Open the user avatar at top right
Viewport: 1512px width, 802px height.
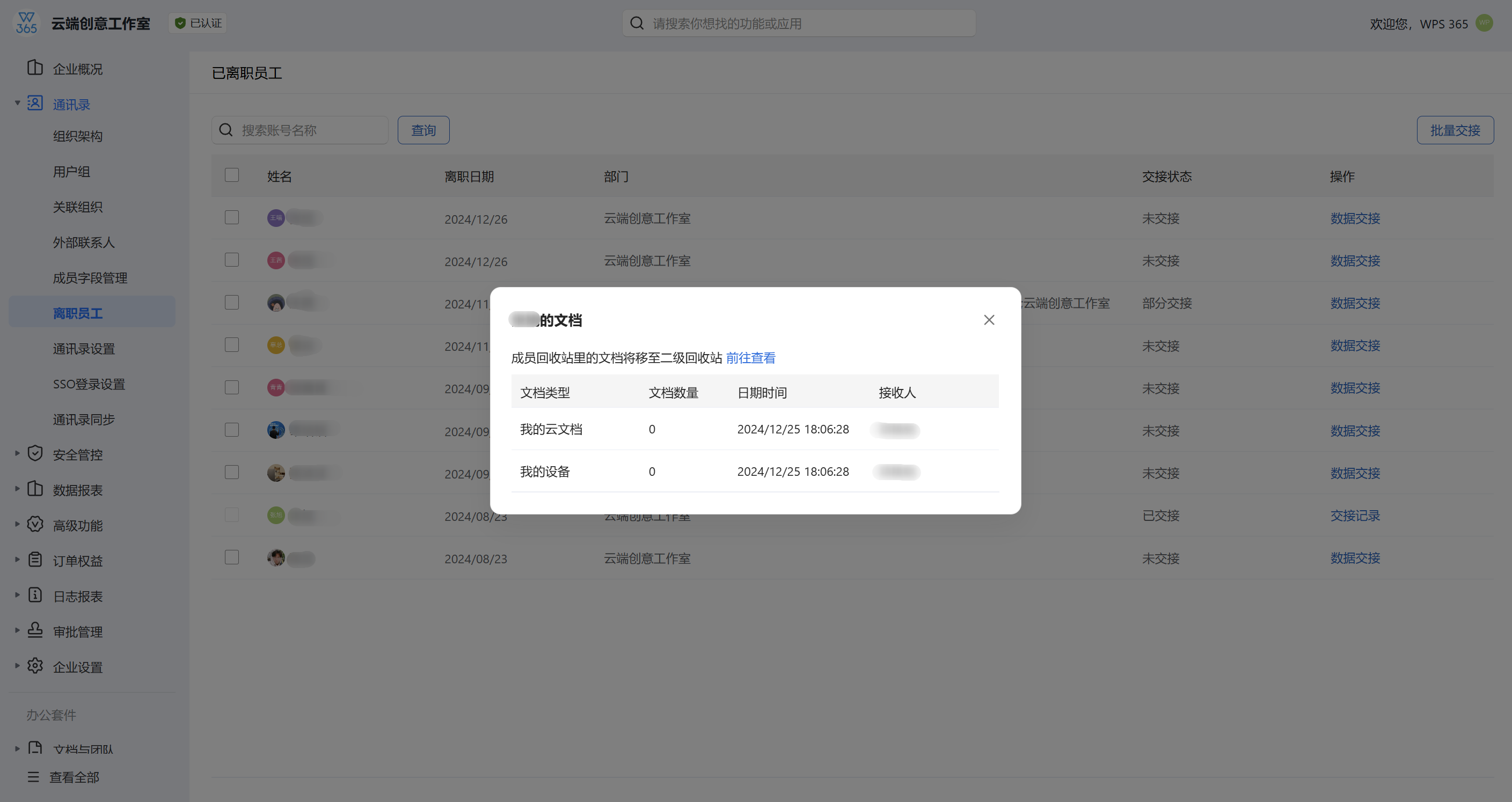[x=1485, y=23]
